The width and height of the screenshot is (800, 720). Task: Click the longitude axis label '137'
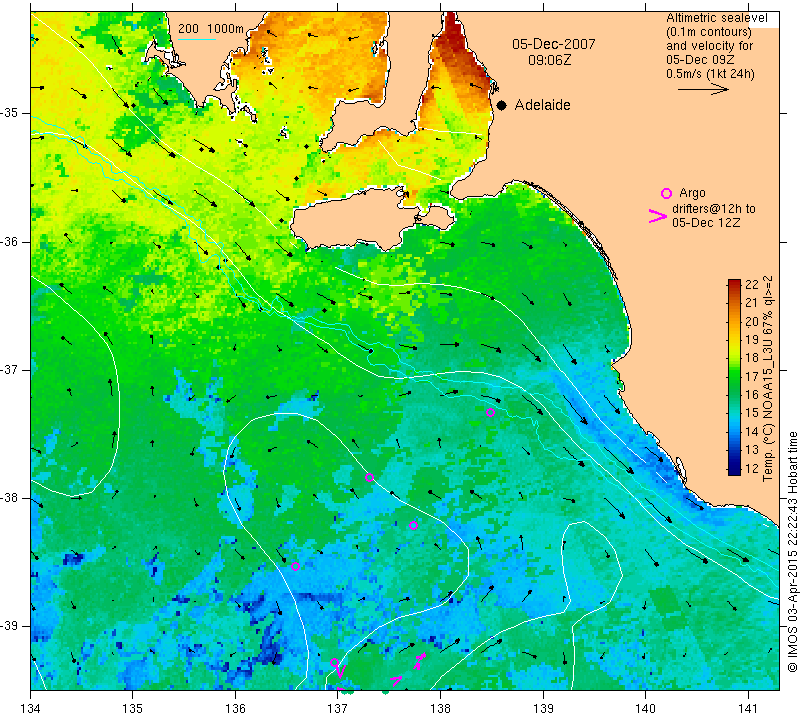pos(338,708)
